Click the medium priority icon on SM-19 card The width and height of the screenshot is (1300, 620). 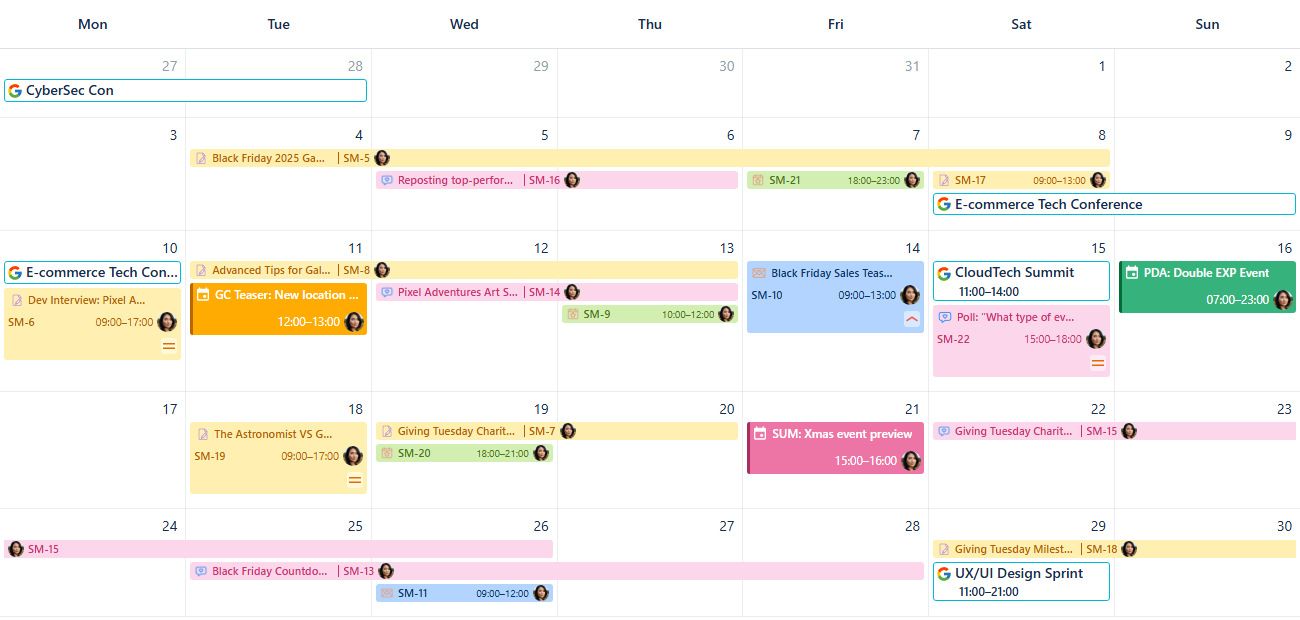click(x=354, y=480)
